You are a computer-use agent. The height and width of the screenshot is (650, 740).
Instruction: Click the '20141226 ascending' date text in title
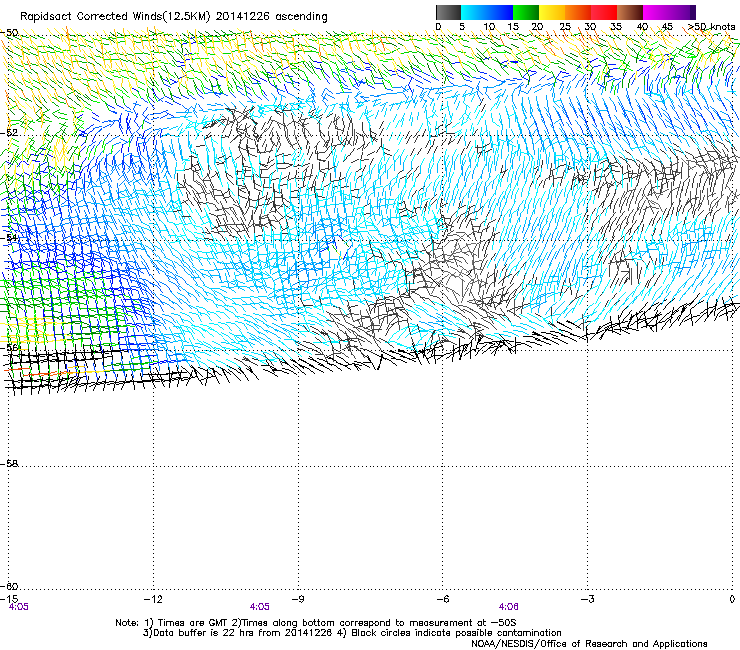(x=271, y=17)
